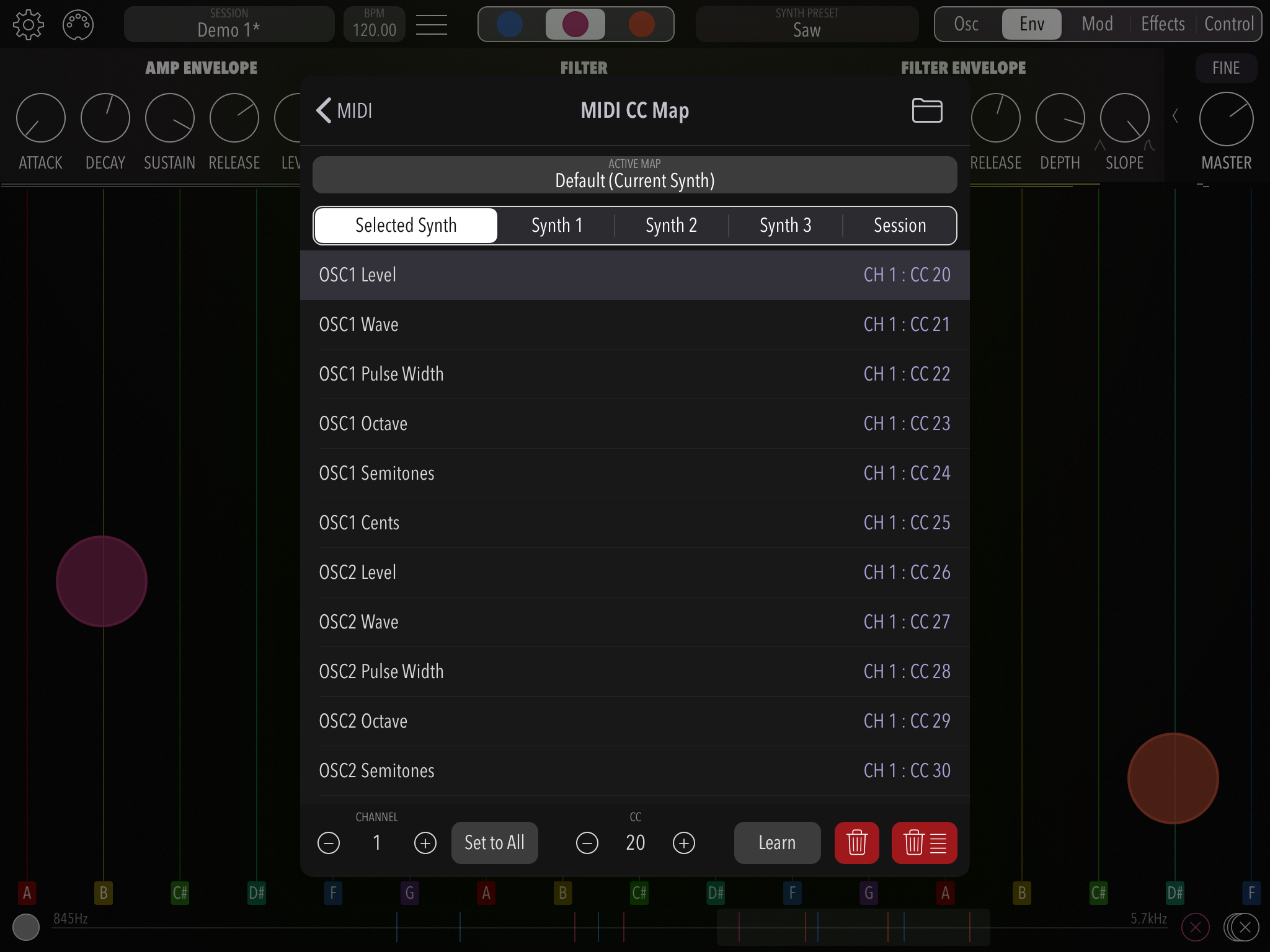Select the OSC2 Wave mapping row
Image resolution: width=1270 pixels, height=952 pixels.
634,622
